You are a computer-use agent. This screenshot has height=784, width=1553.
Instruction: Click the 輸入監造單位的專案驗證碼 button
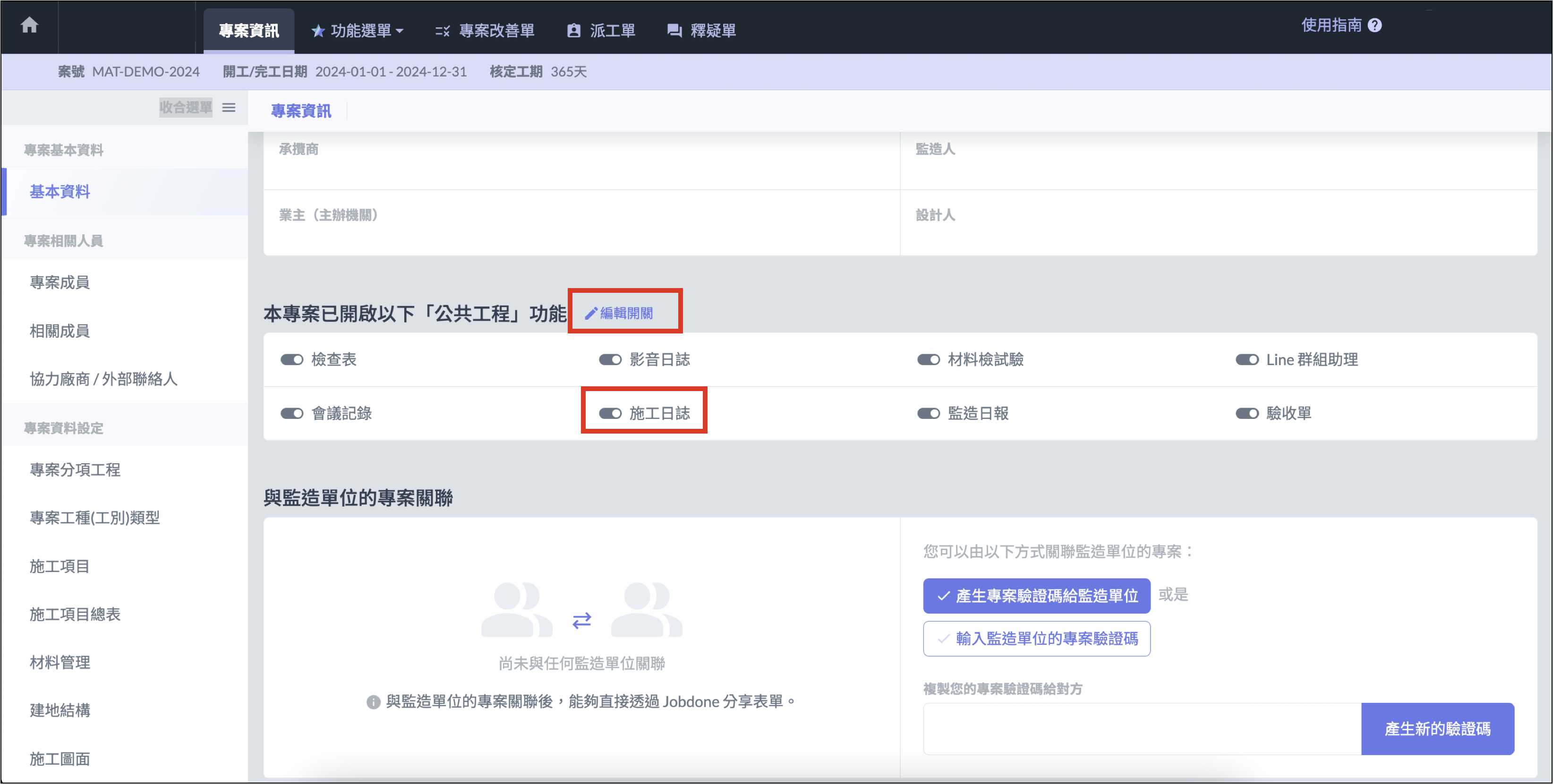[x=1036, y=639]
